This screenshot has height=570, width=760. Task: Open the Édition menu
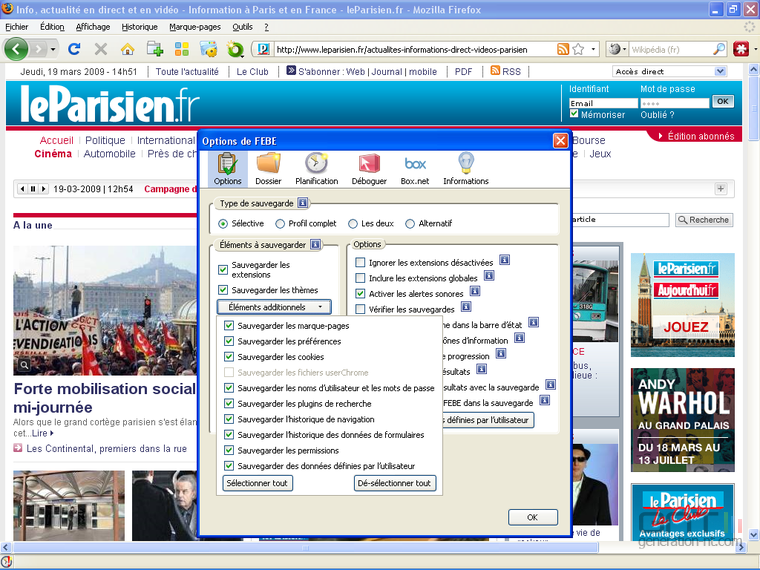tap(52, 27)
